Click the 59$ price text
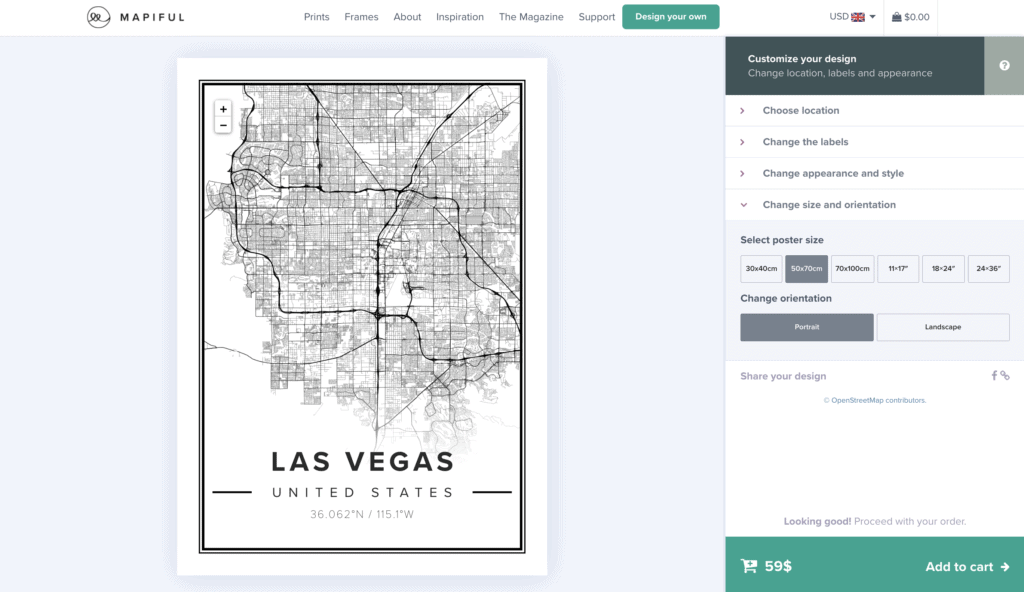This screenshot has height=592, width=1024. click(778, 567)
